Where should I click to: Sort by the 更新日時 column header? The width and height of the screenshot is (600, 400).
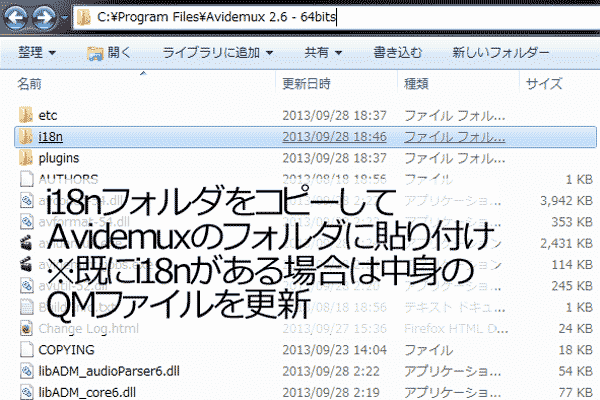(306, 83)
